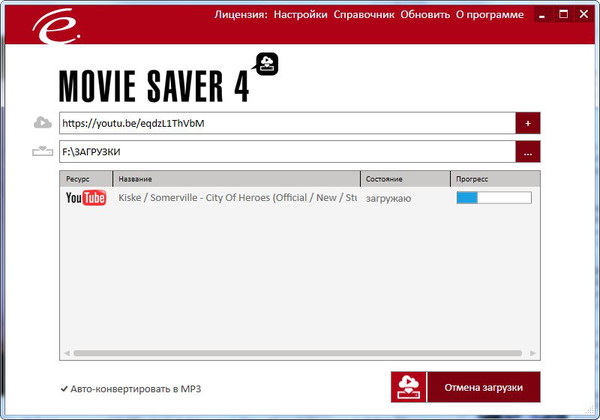
Task: Select the Kiske / Somerville - City Of Heroes title
Action: (237, 198)
